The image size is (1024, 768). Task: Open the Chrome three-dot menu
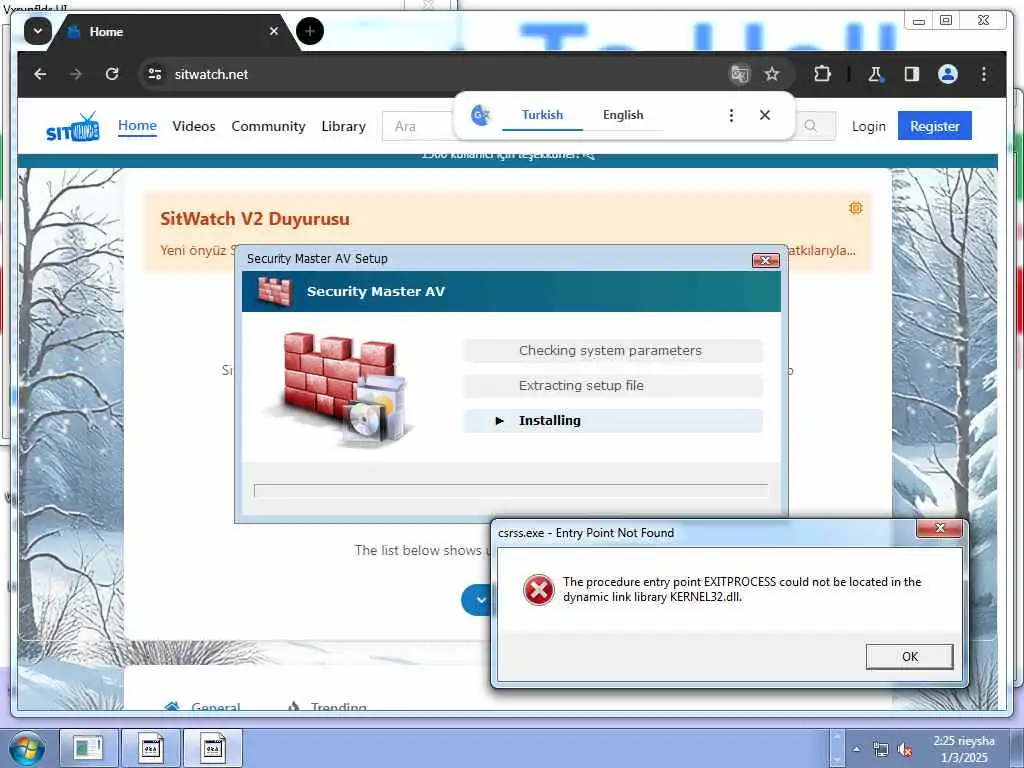click(x=984, y=74)
